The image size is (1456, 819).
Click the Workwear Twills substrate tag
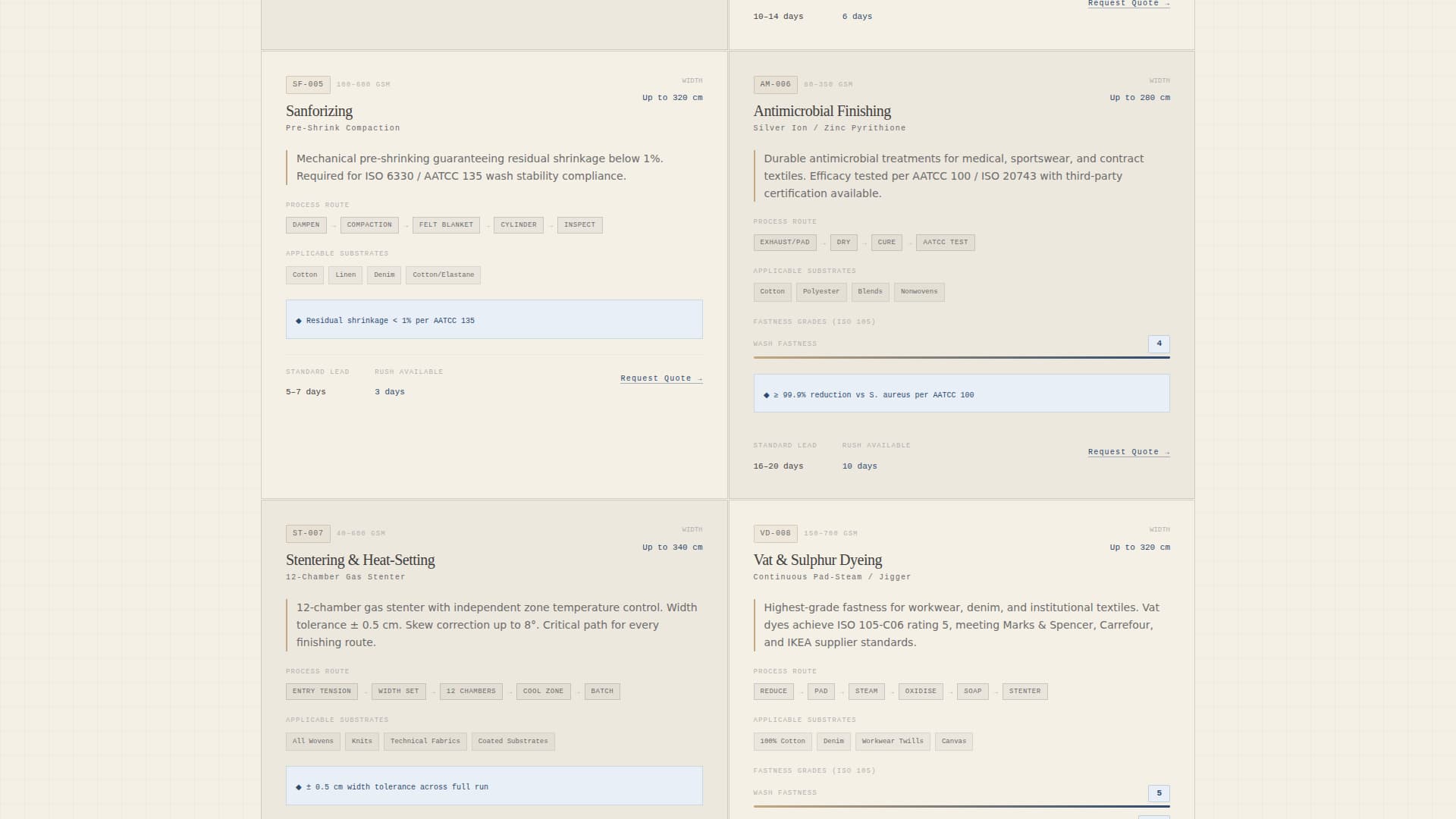[x=893, y=742]
